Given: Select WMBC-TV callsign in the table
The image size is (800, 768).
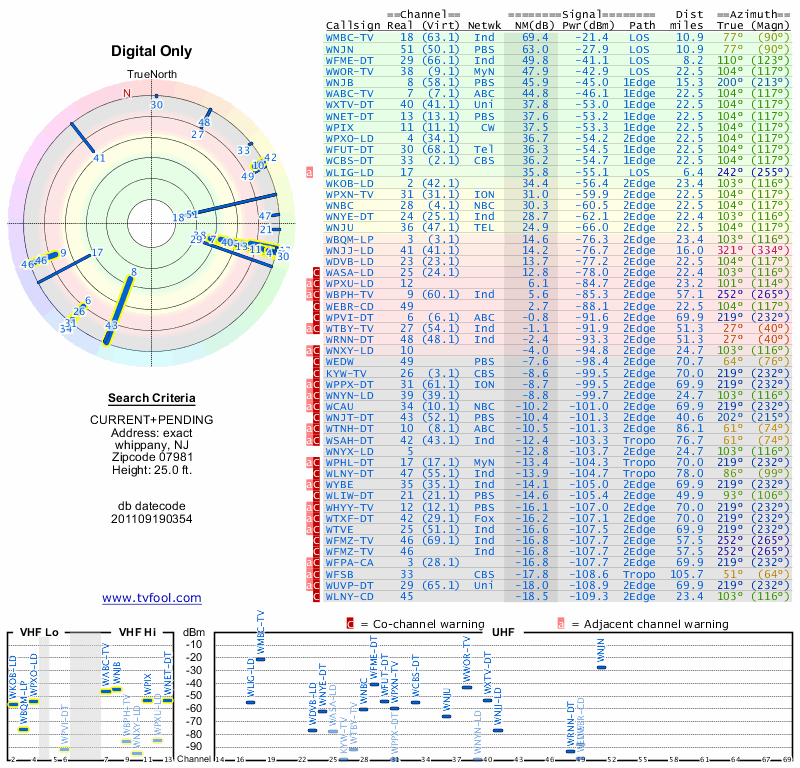Looking at the screenshot, I should click(349, 37).
